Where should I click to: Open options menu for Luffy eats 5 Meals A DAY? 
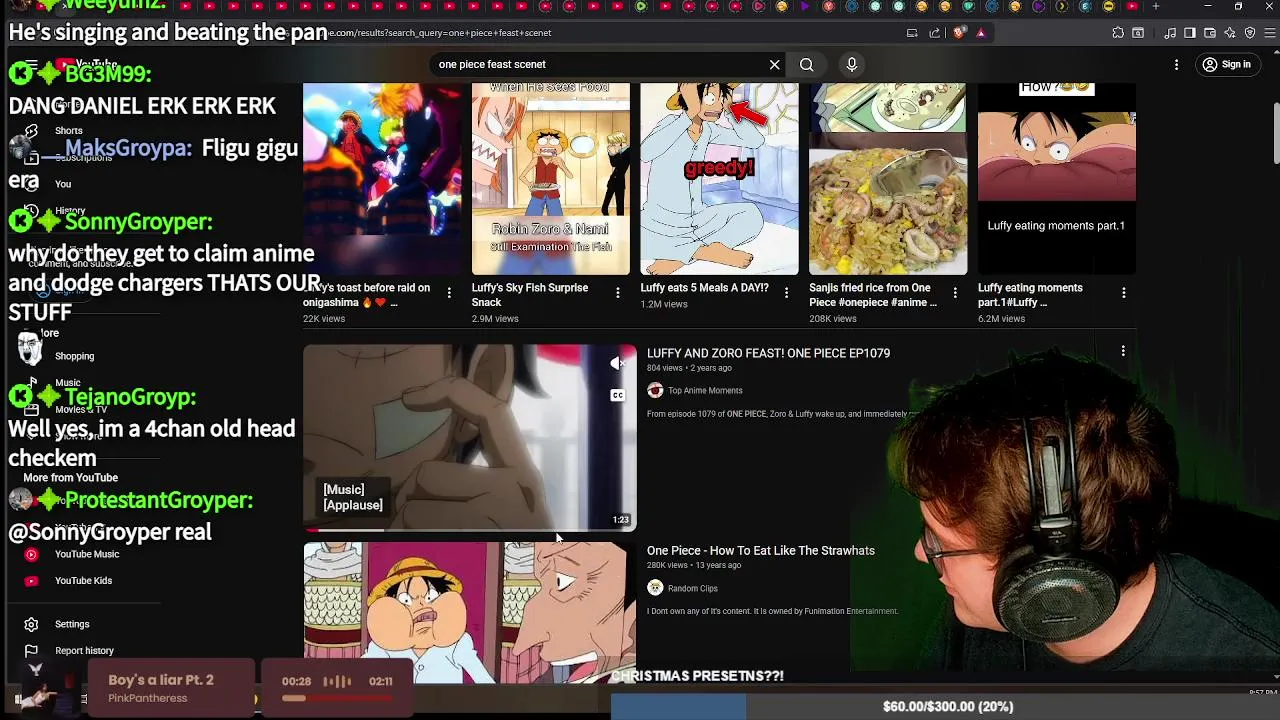coord(786,293)
